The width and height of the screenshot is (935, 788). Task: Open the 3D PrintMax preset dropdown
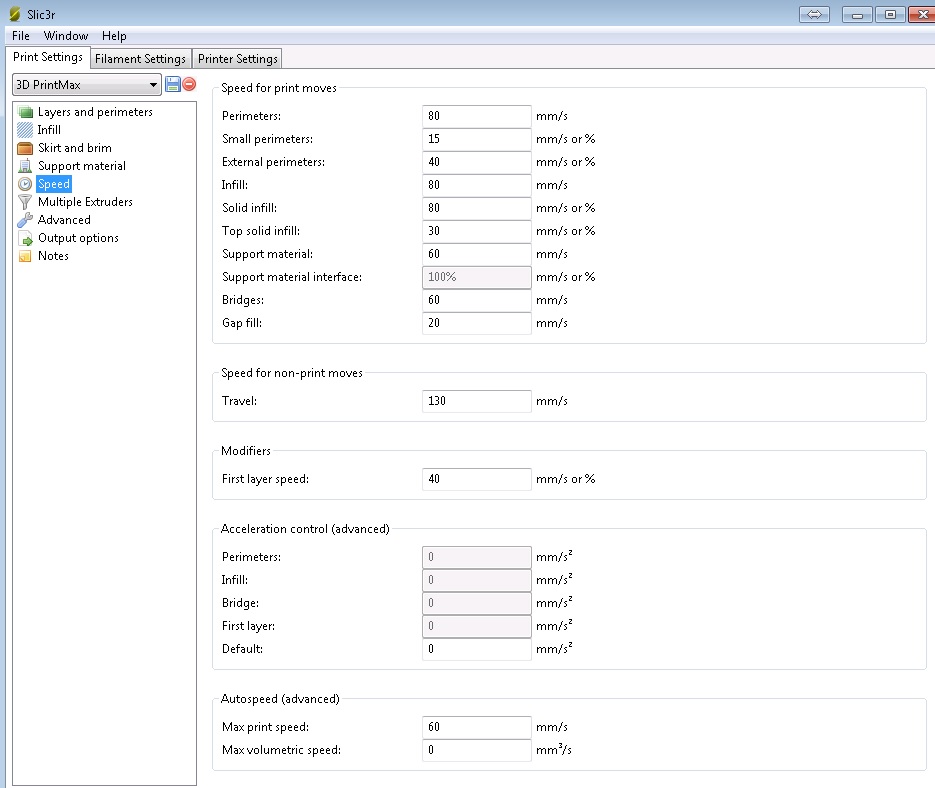86,85
